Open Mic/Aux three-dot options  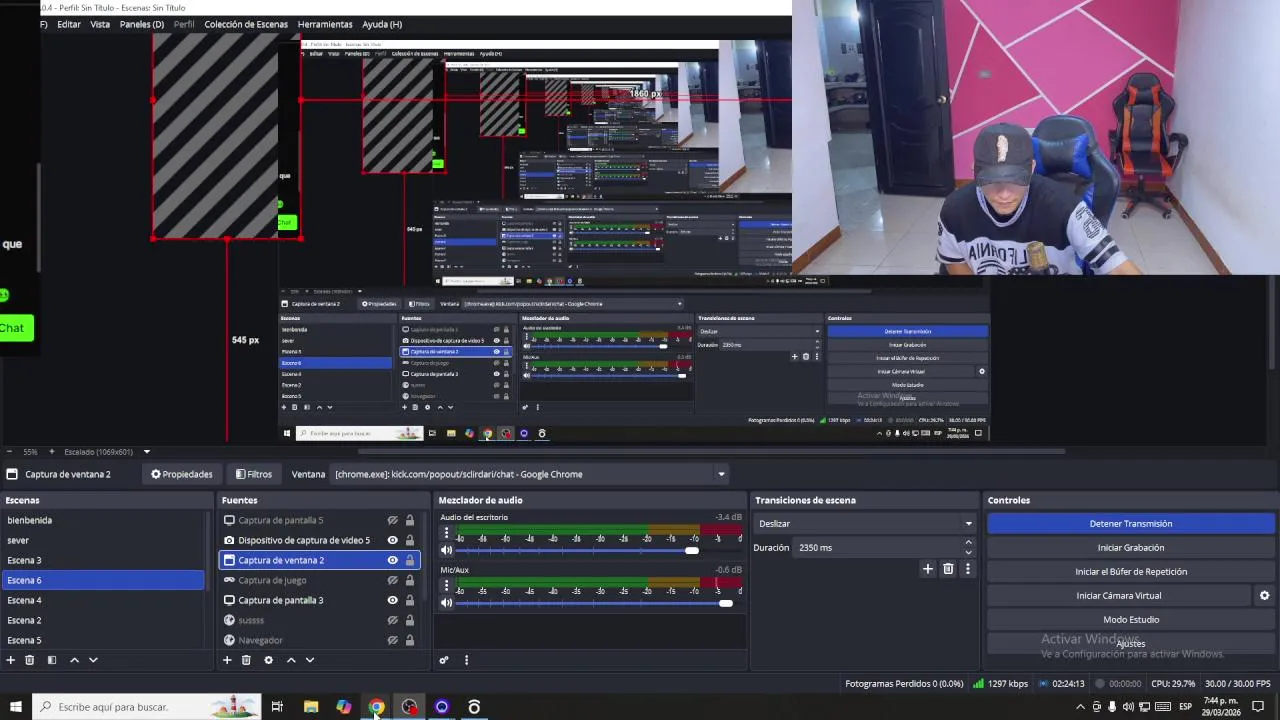click(x=446, y=586)
